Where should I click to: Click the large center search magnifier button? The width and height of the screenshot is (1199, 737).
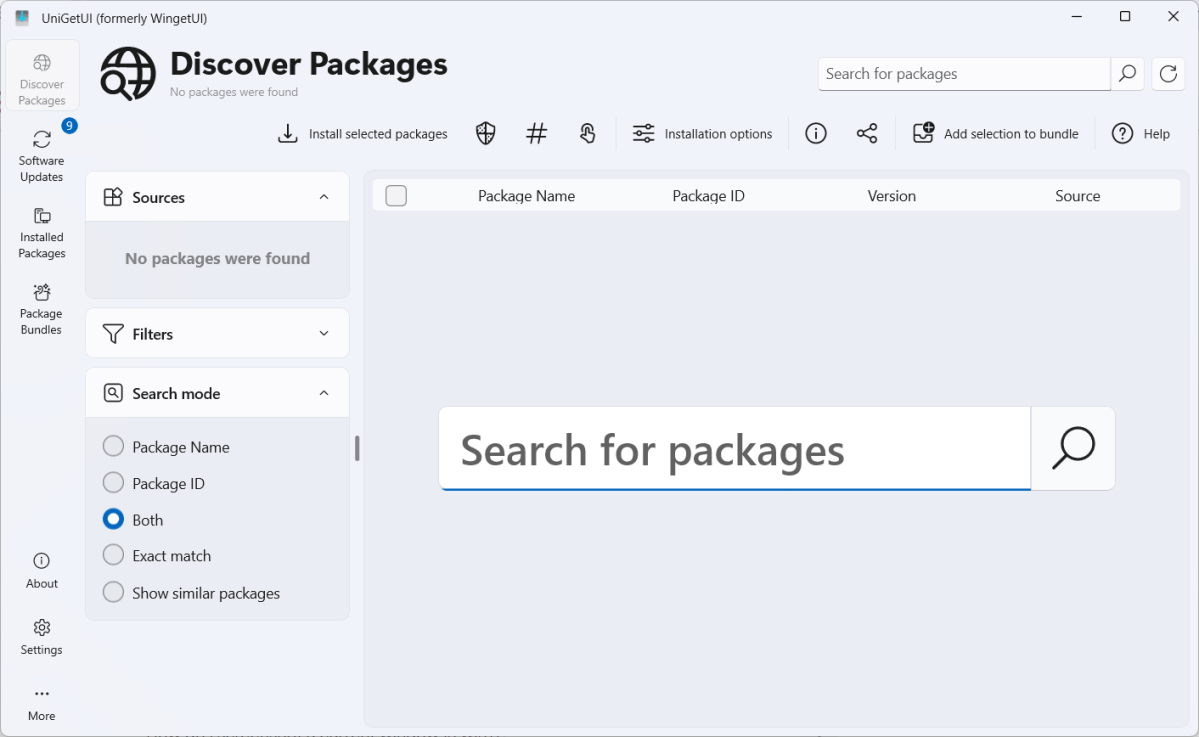pos(1073,449)
